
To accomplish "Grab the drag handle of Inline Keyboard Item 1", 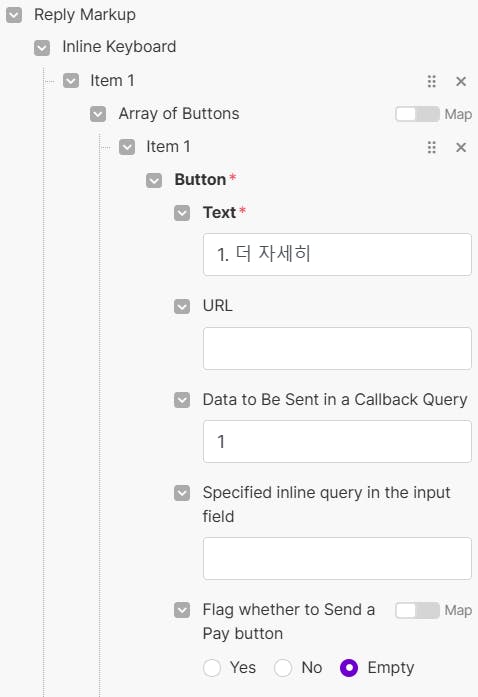I will (x=431, y=81).
